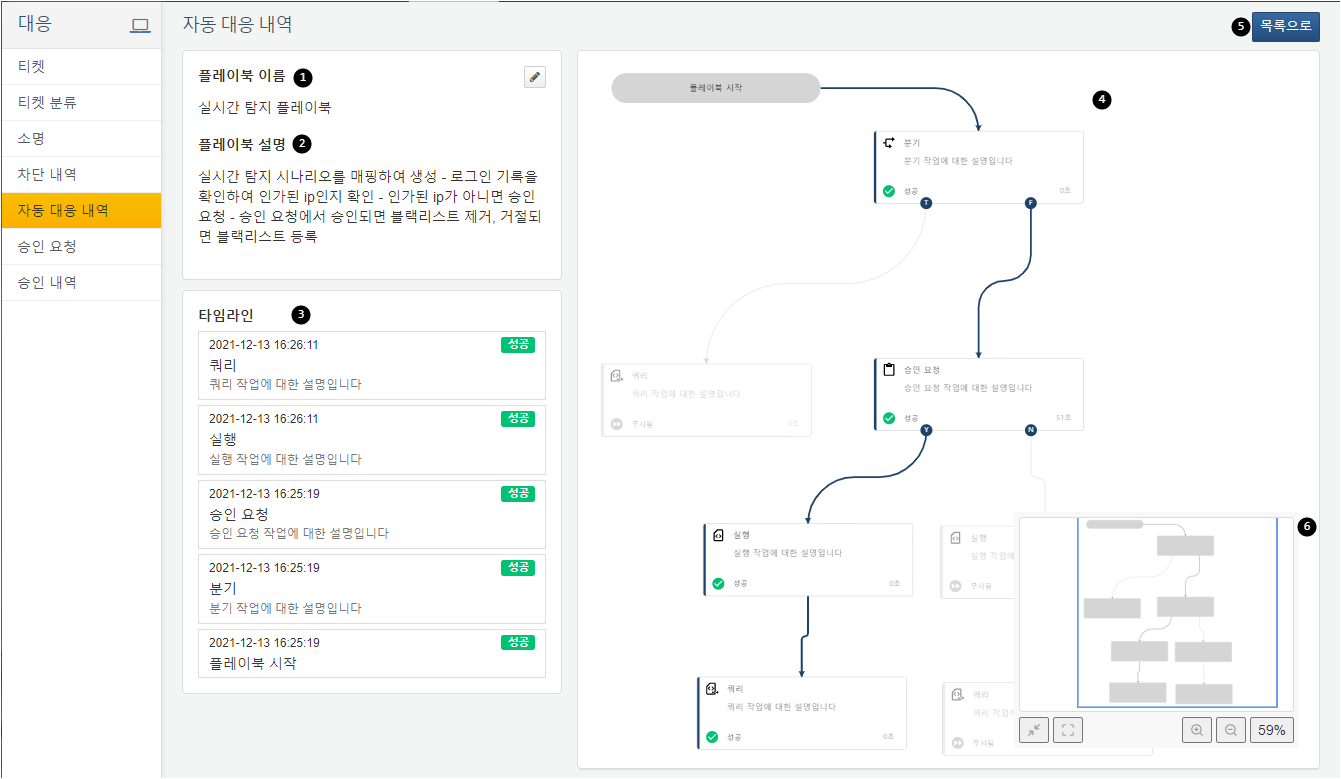The width and height of the screenshot is (1341, 779).
Task: Click the 플레이북 시작 node in the flowchart
Action: [716, 88]
